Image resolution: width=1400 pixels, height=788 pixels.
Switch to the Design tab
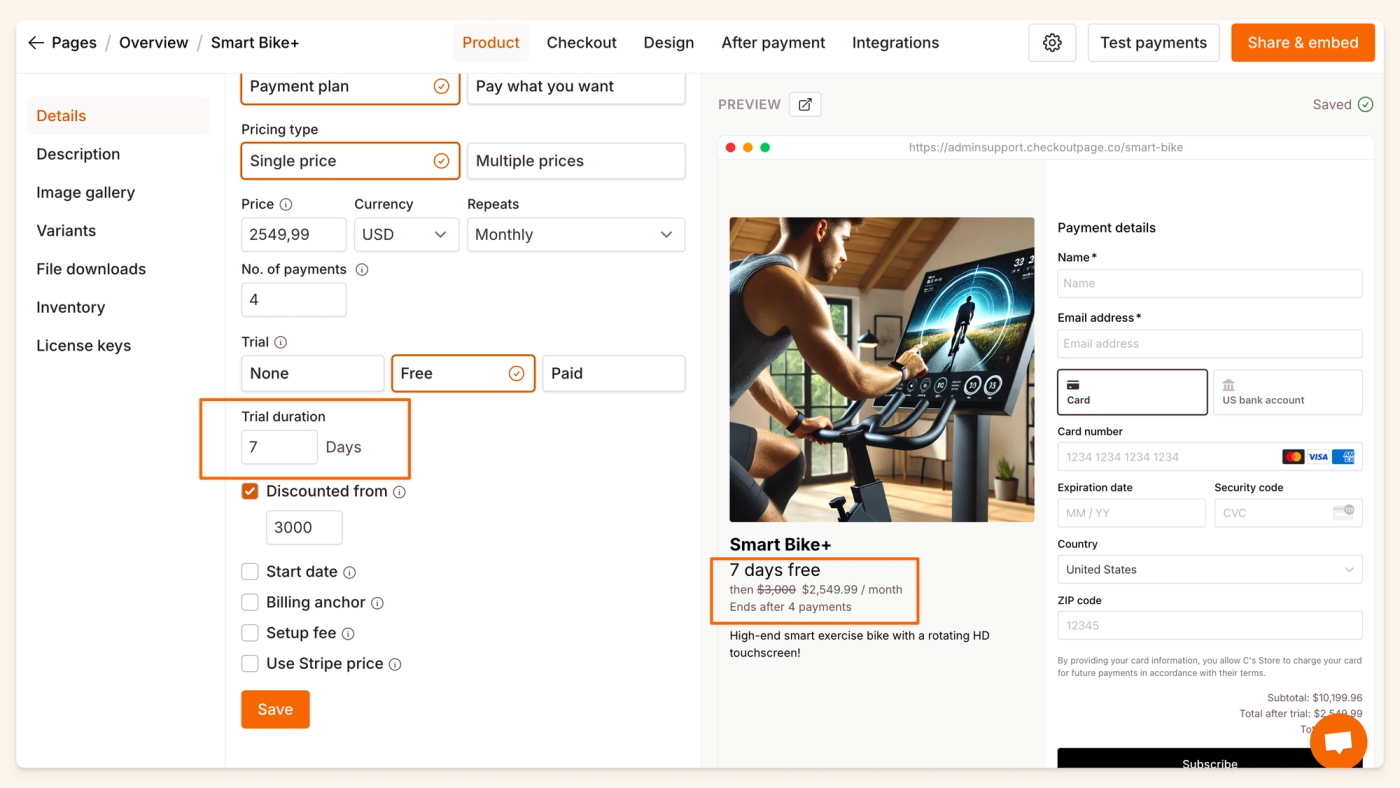pos(669,43)
